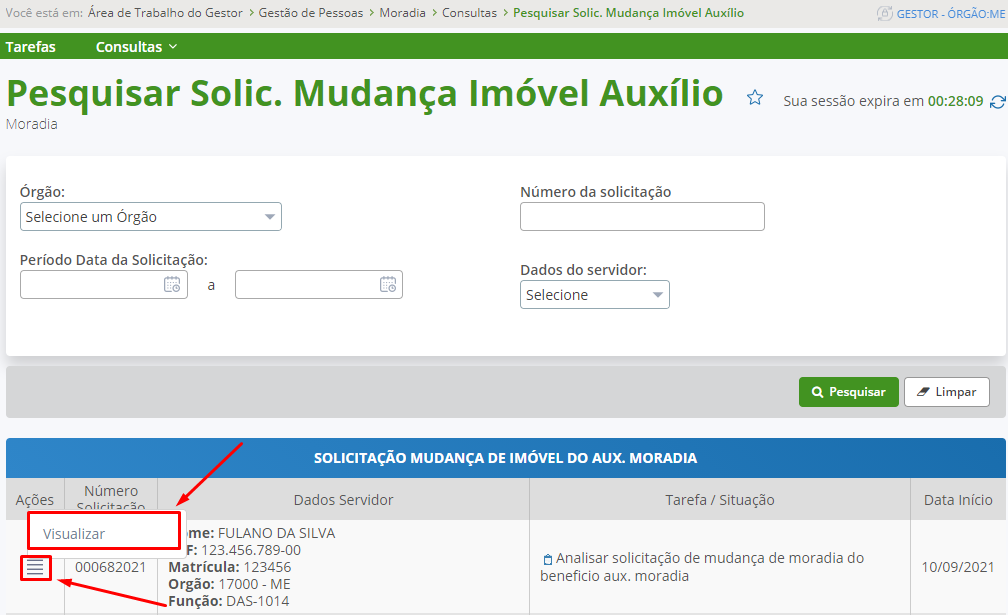Click the Ações column header
Screen dimensions: 1008x615
tap(35, 499)
